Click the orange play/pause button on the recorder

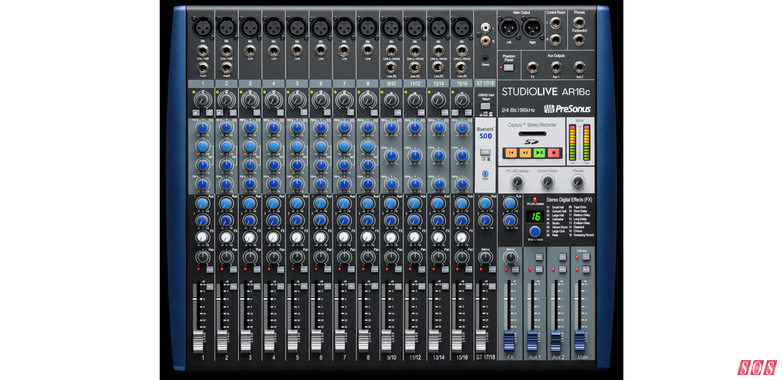point(525,153)
